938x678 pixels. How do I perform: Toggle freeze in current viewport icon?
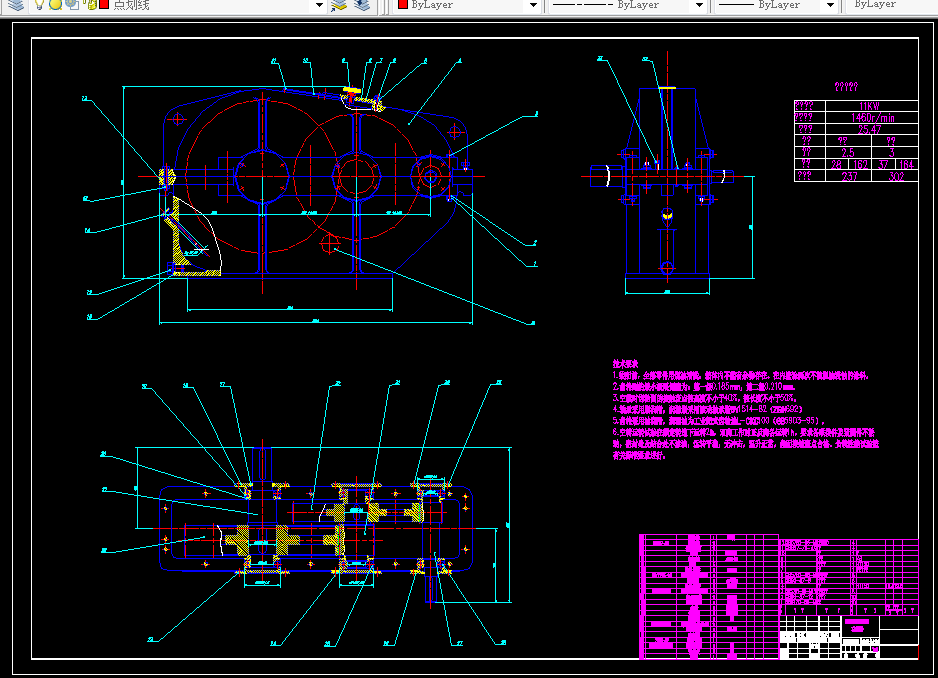pyautogui.click(x=72, y=5)
